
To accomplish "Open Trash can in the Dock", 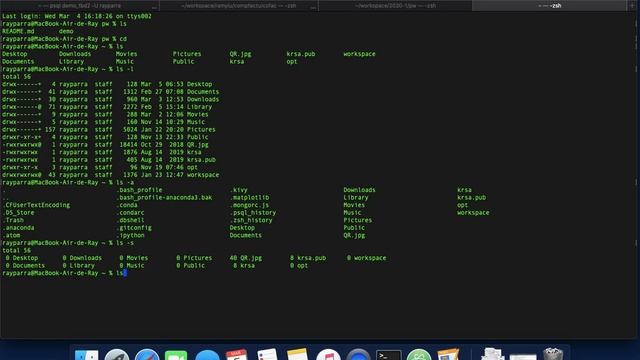I will (x=553, y=354).
